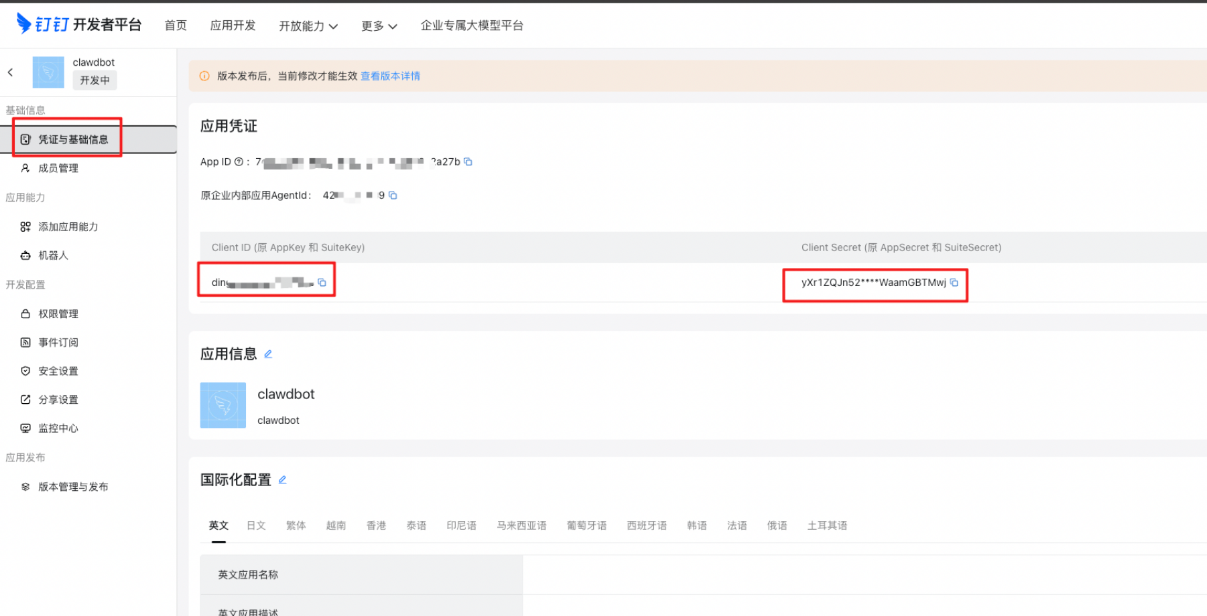The image size is (1207, 616).
Task: Expand the 开放能力 dropdown menu
Action: pos(308,26)
